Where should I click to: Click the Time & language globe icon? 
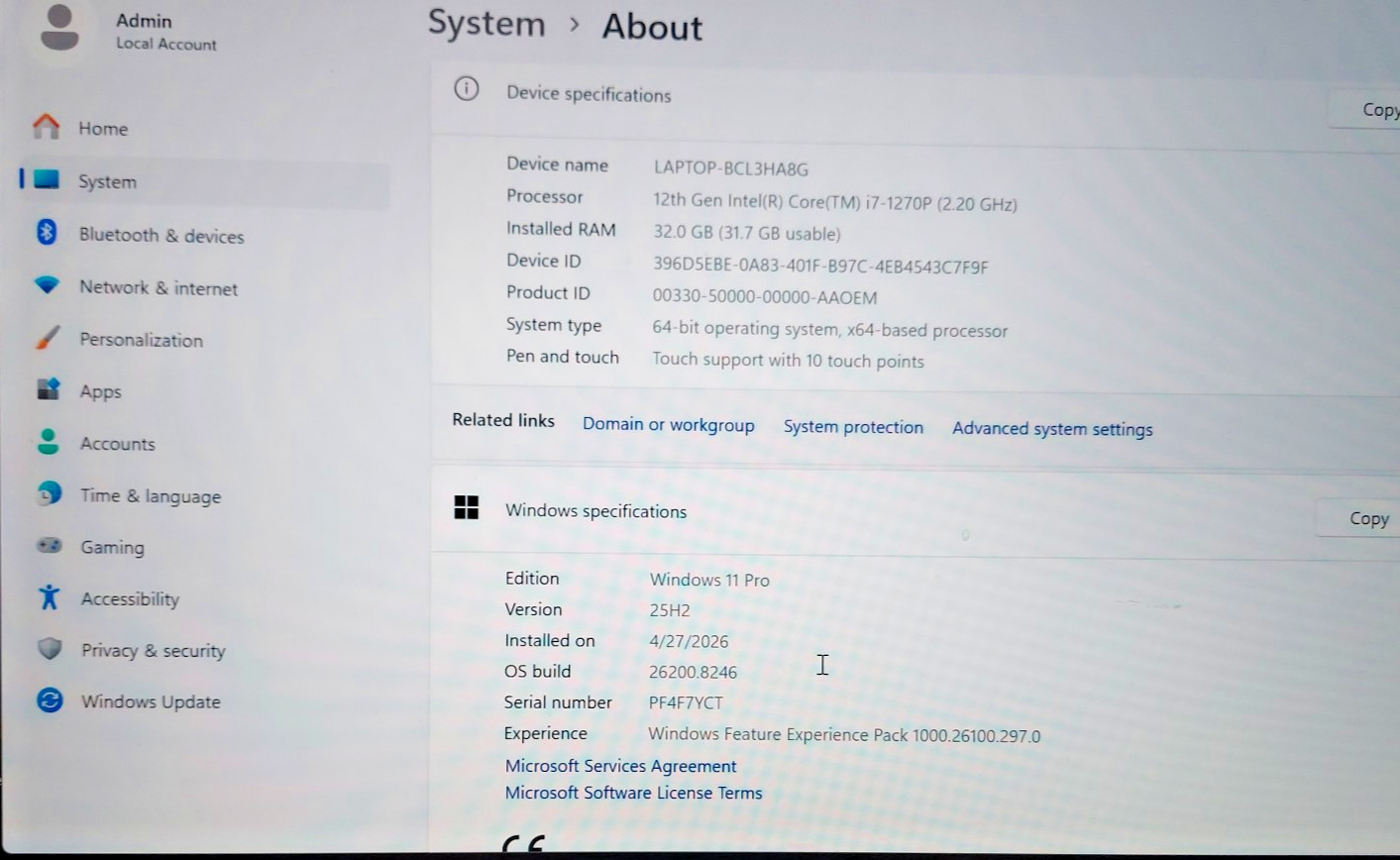pos(49,492)
